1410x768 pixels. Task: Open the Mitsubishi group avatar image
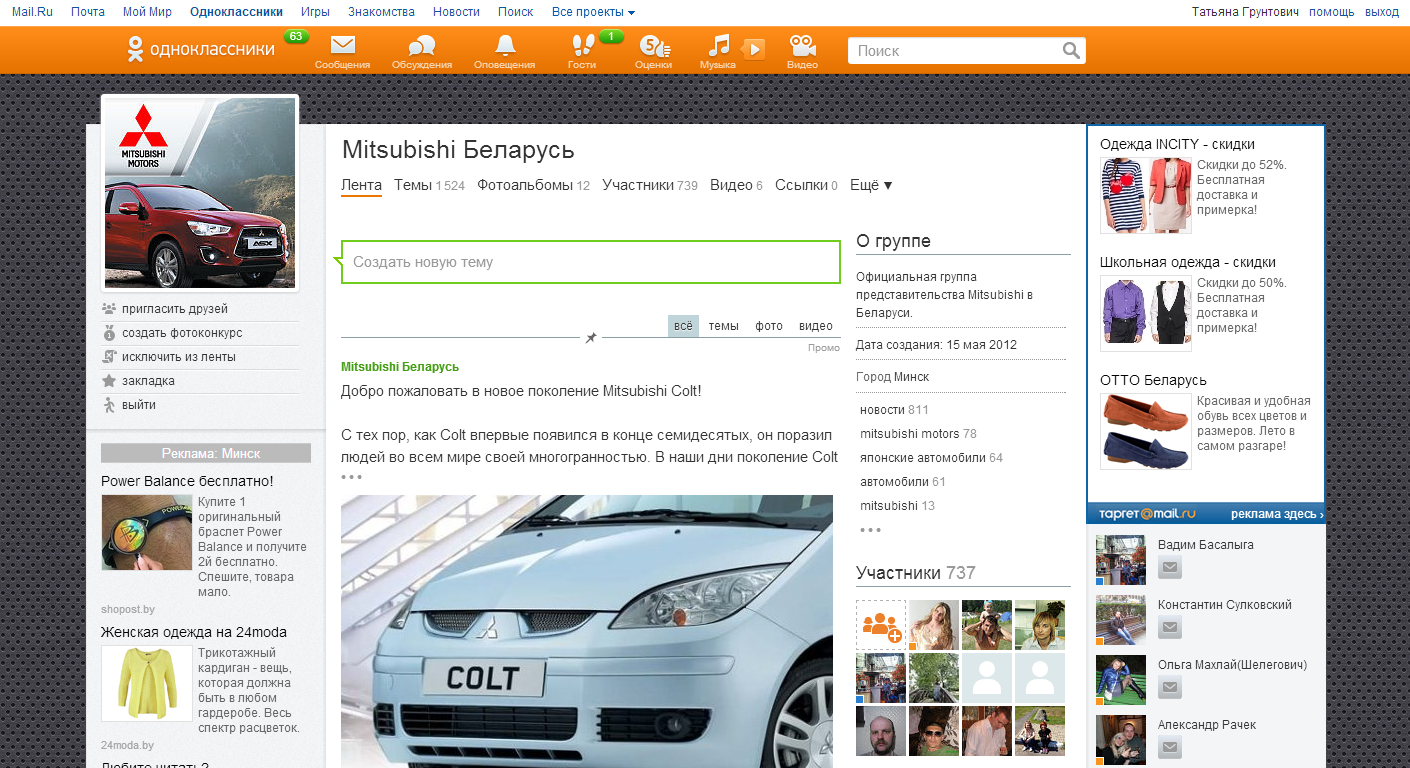pos(200,193)
